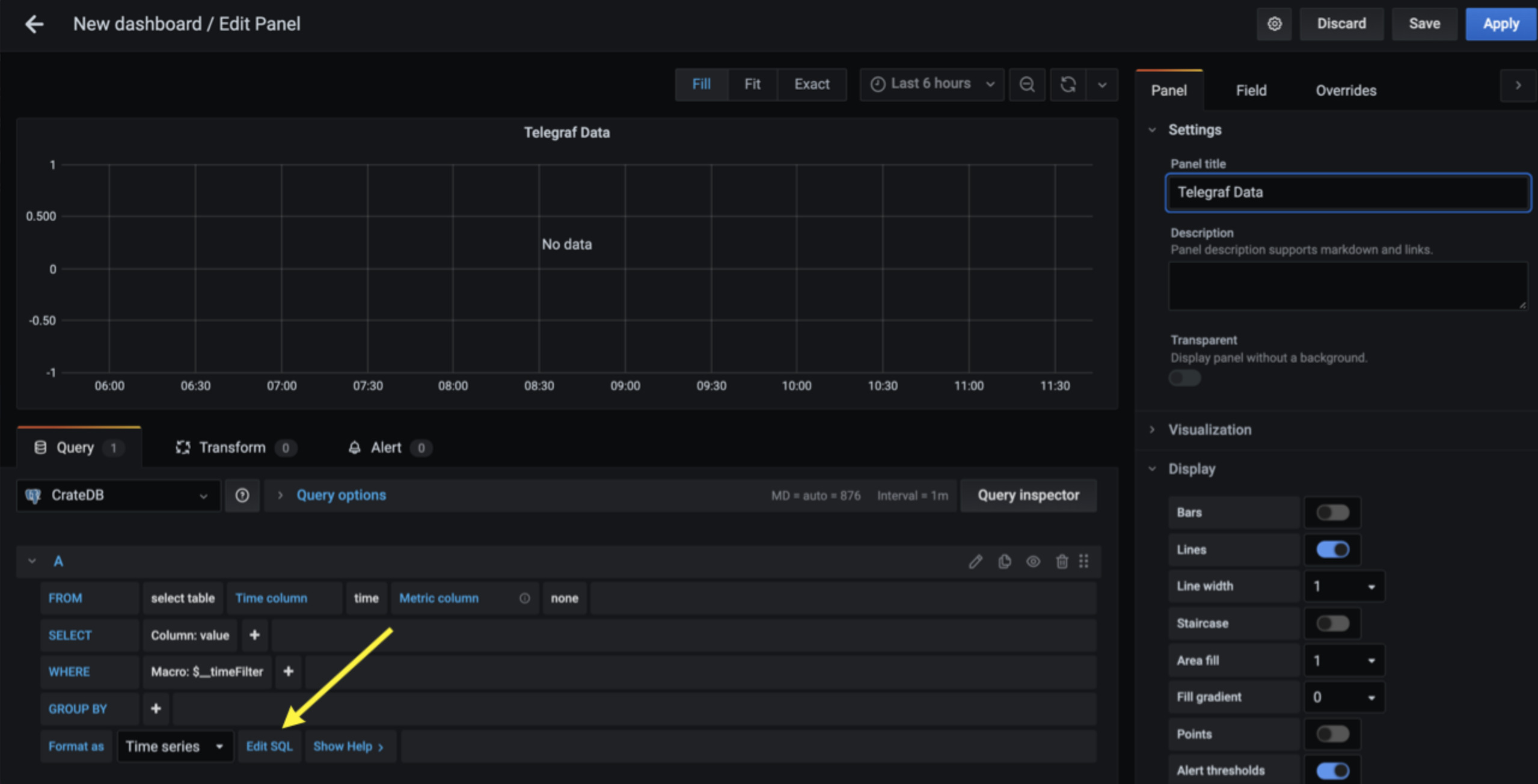
Task: Toggle the Transparent background switch
Action: pos(1184,378)
